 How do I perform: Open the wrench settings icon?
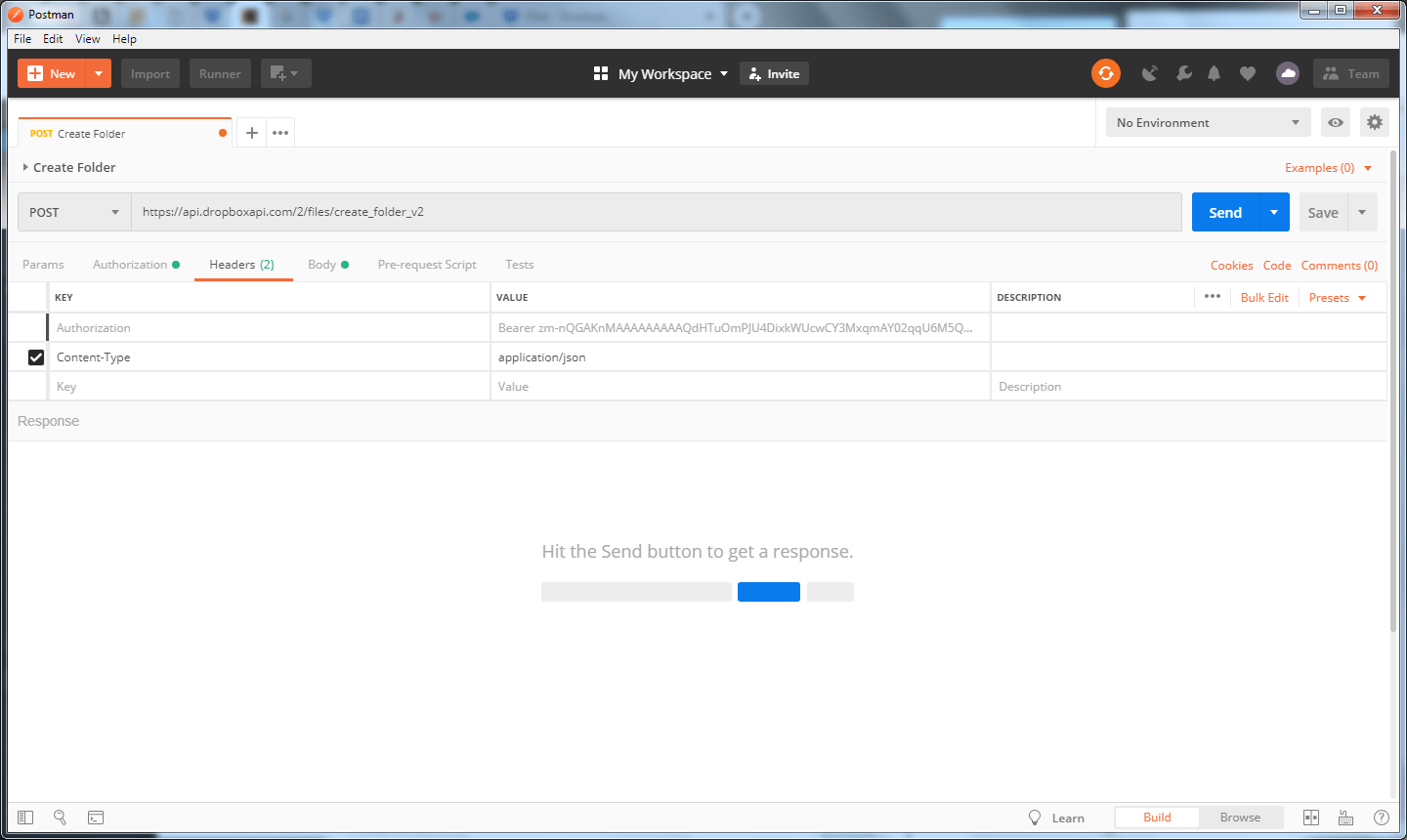pyautogui.click(x=1183, y=73)
